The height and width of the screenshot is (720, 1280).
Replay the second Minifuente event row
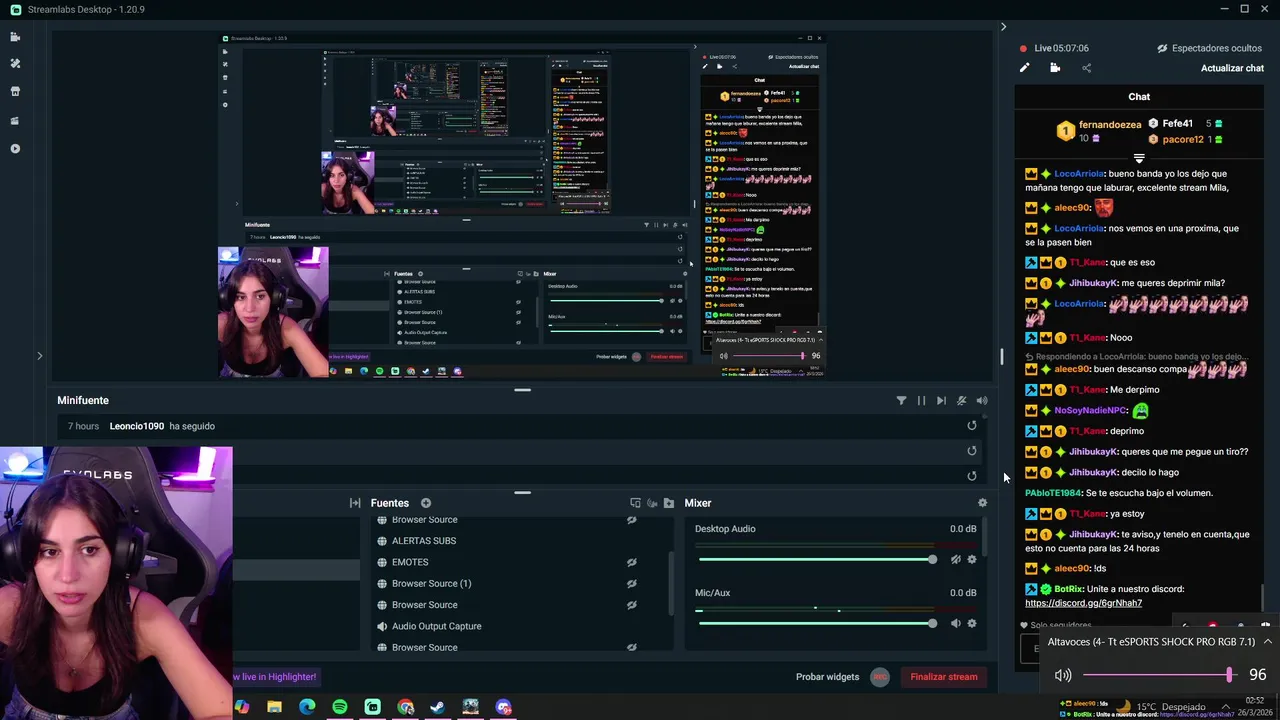tap(971, 451)
